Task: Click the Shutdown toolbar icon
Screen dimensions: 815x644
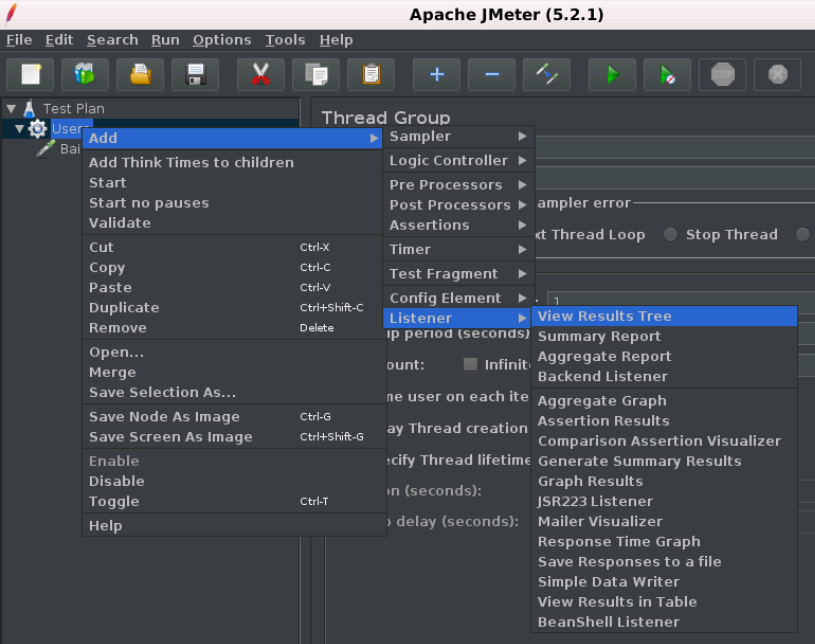Action: pyautogui.click(x=778, y=74)
